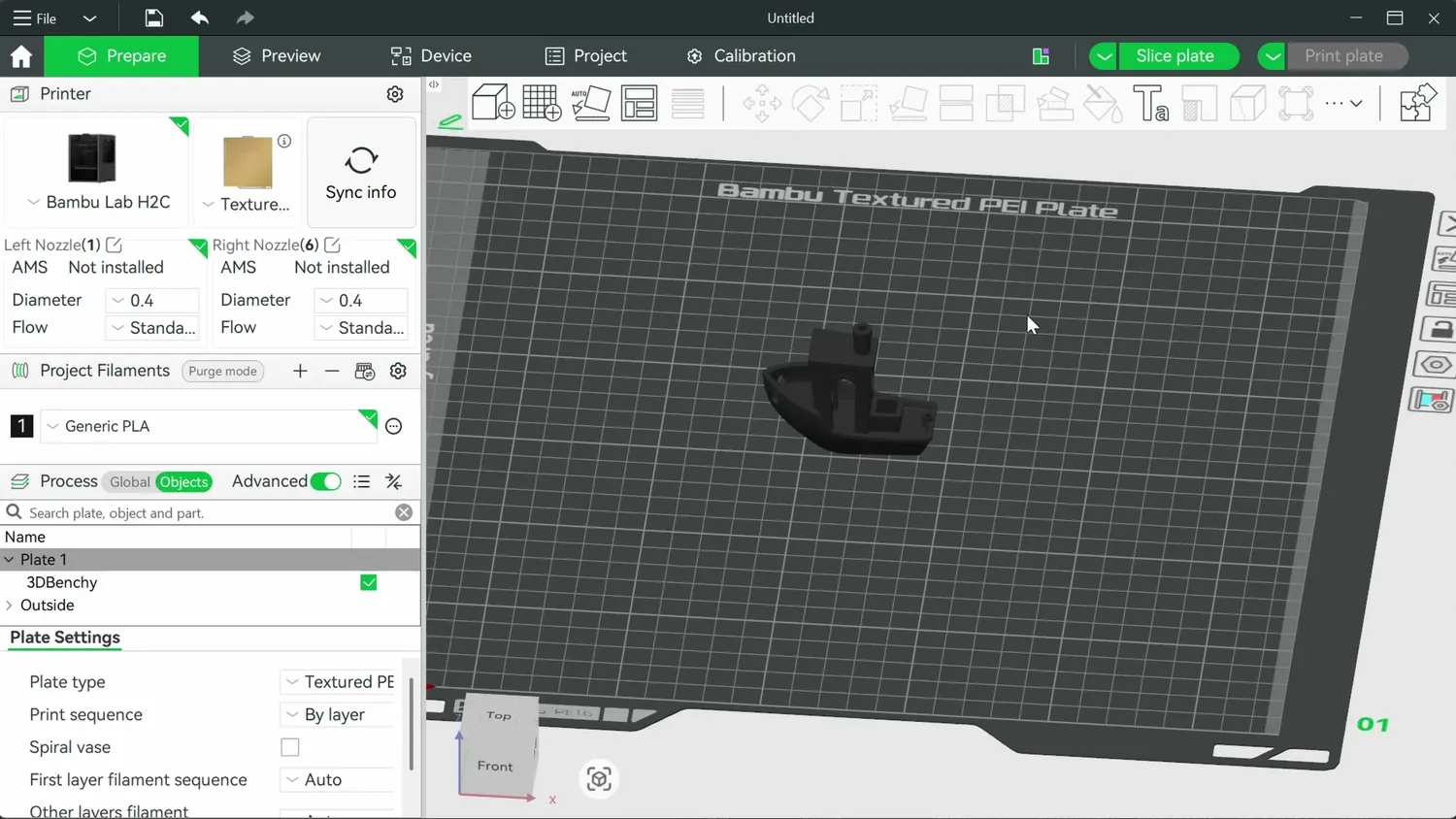This screenshot has height=819, width=1456.
Task: Switch Process scope to Objects
Action: [x=183, y=481]
